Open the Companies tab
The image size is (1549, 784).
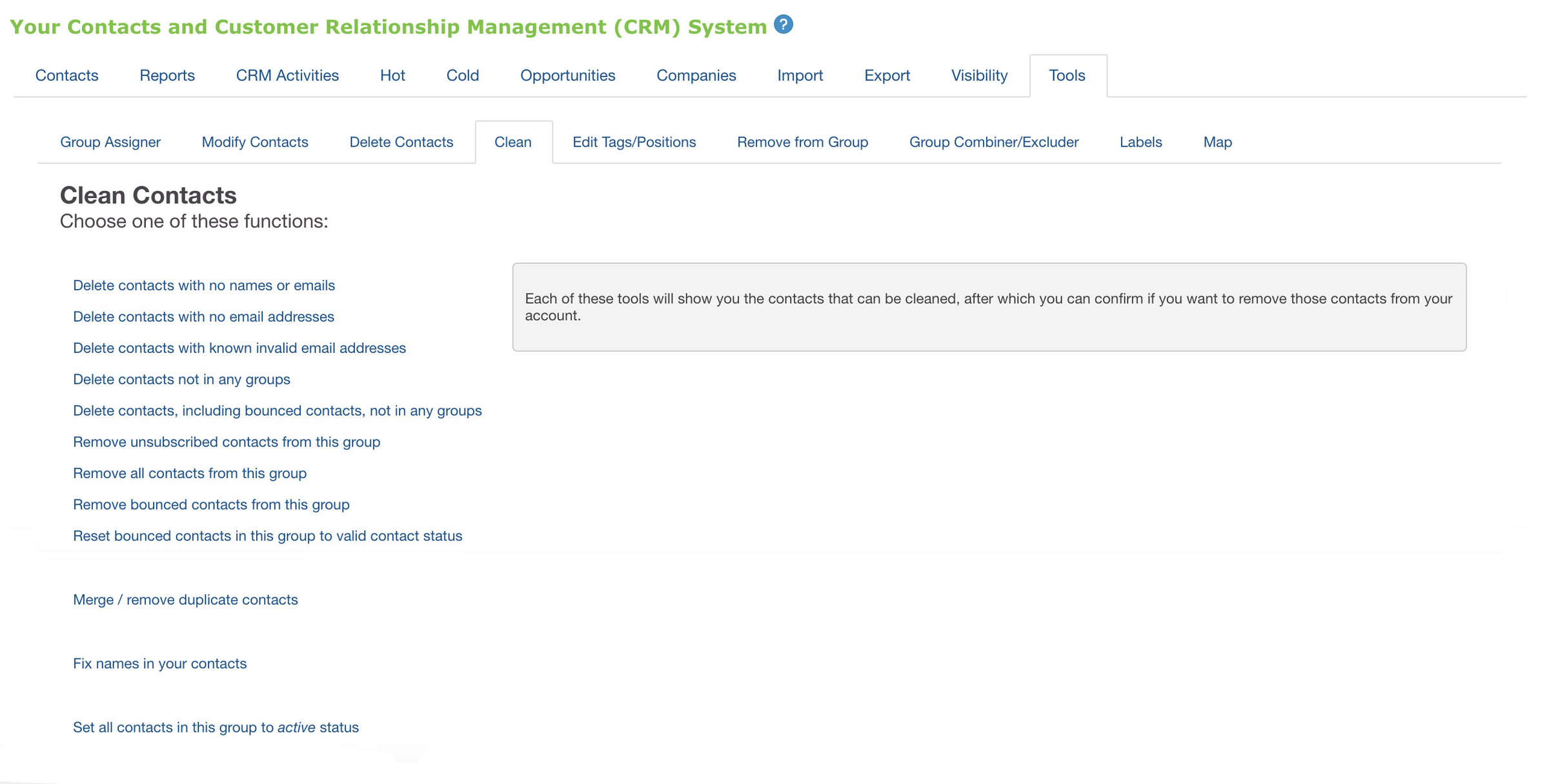[696, 75]
